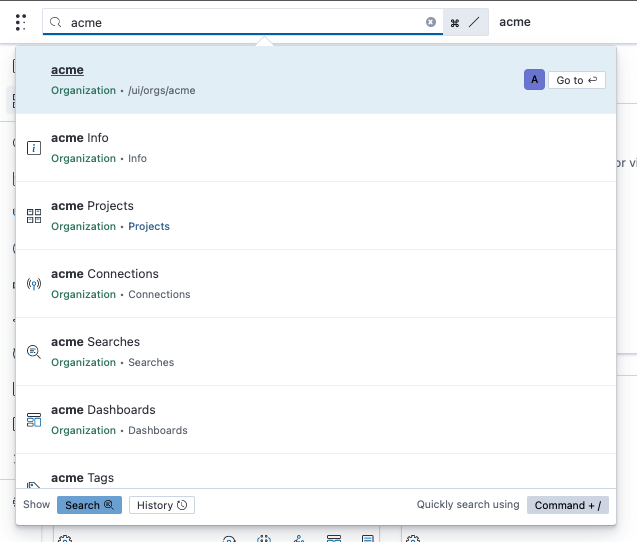Select the acme Connections result

click(x=316, y=284)
